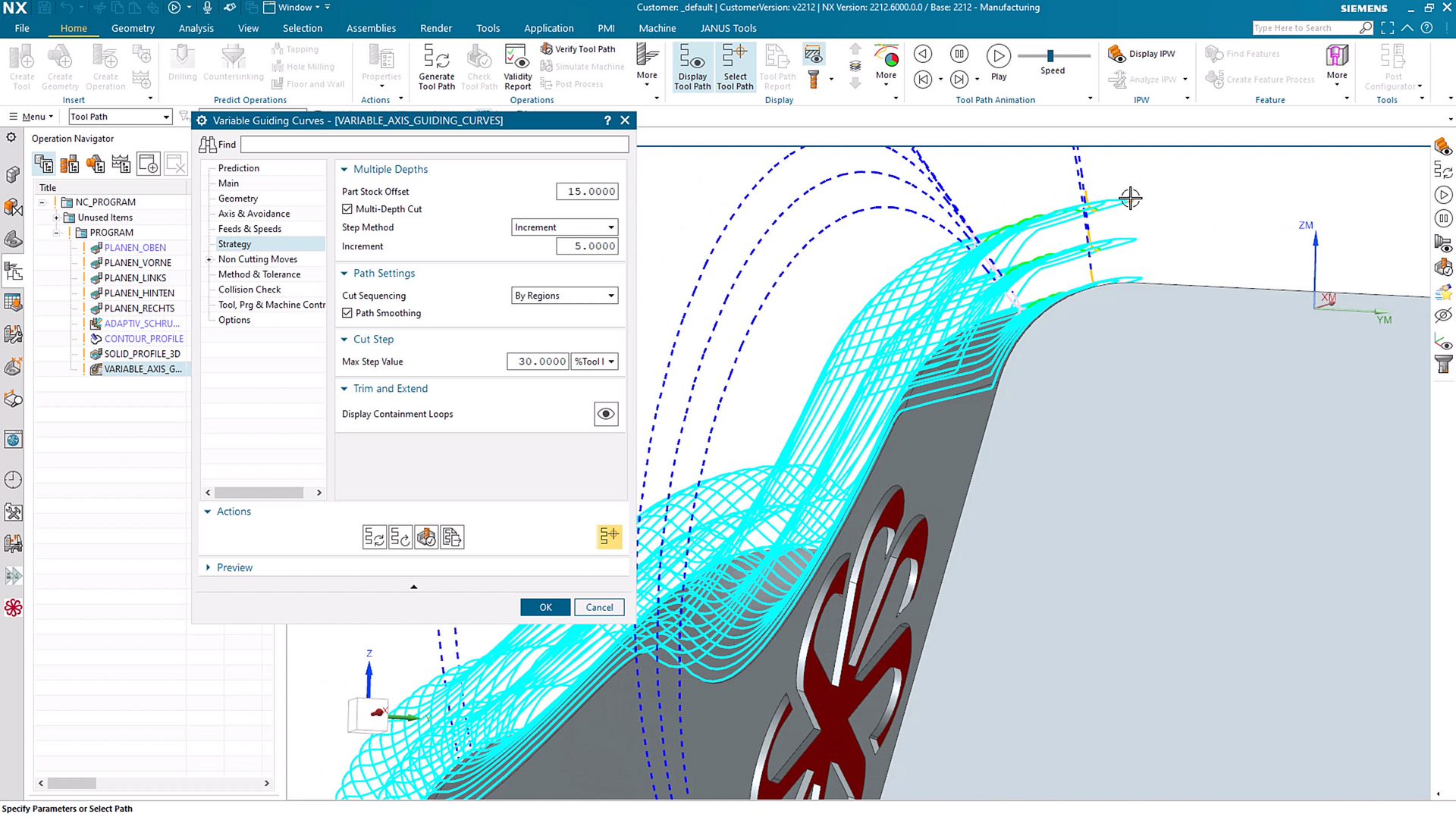Open Tool Path filter dropdown in top bar
The image size is (1456, 817).
[x=120, y=117]
